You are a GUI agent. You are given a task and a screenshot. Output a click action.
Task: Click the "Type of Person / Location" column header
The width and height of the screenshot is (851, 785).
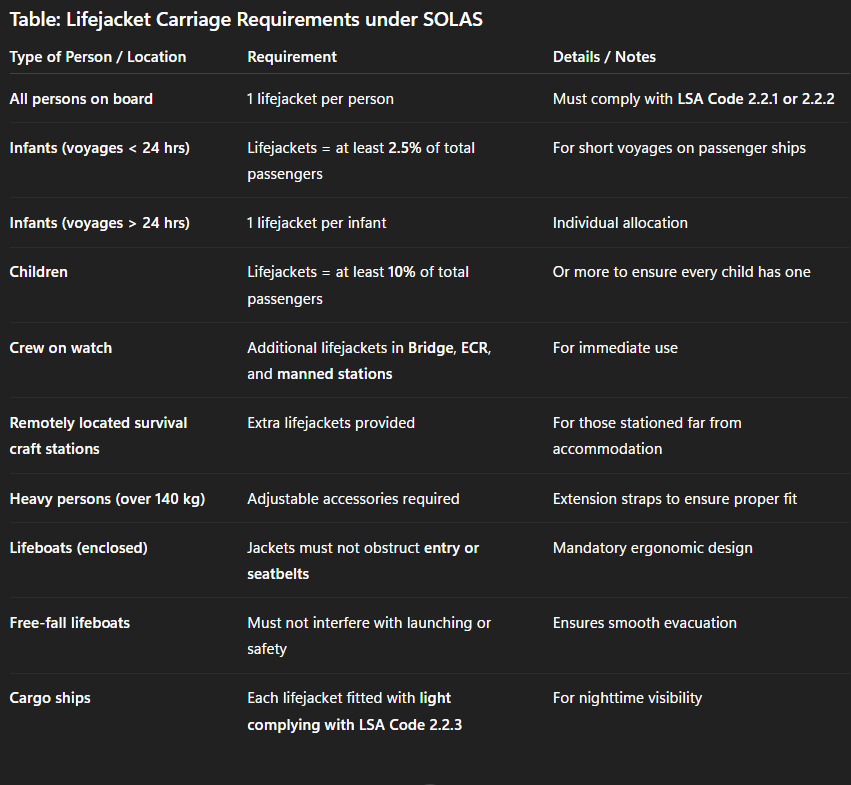98,57
